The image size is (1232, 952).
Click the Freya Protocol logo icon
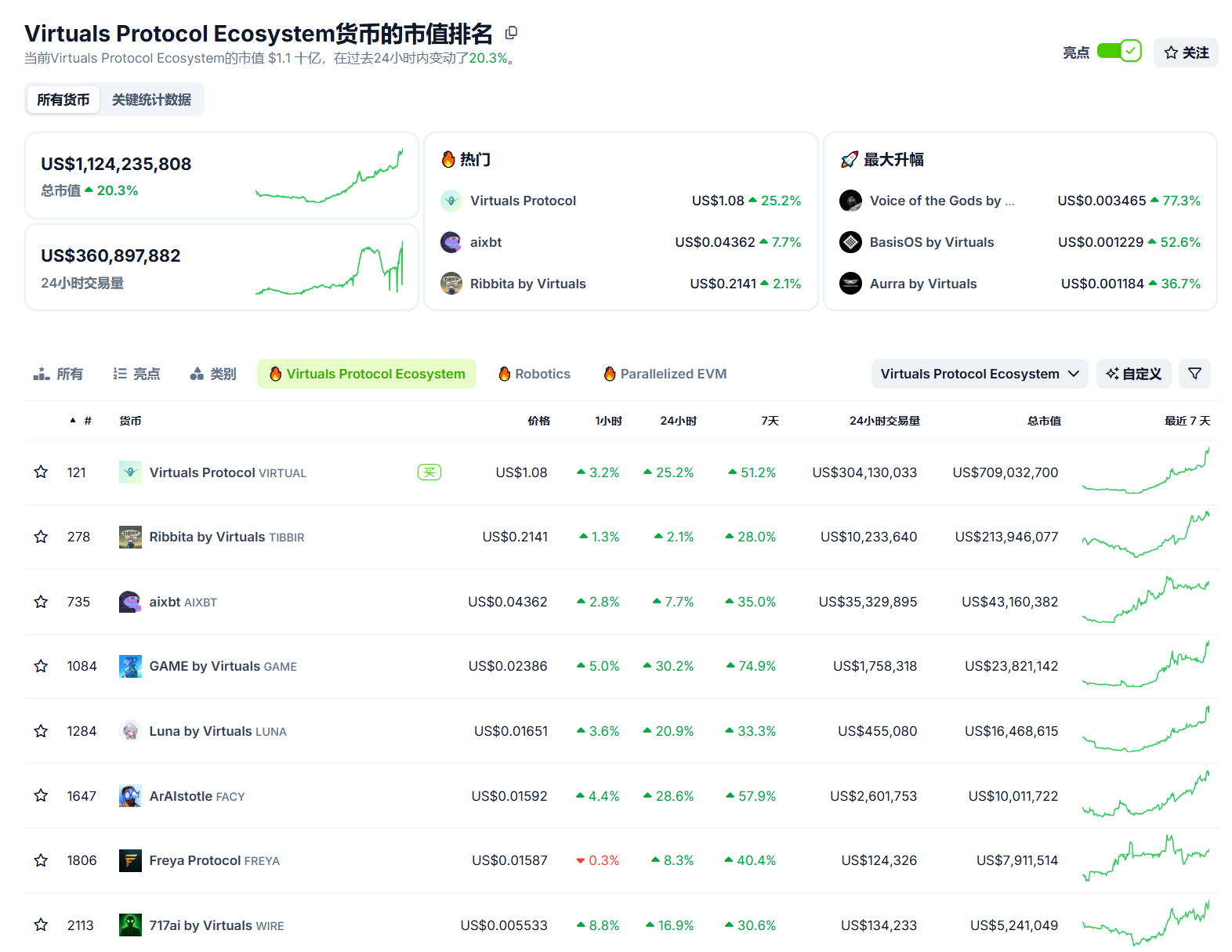pos(130,860)
